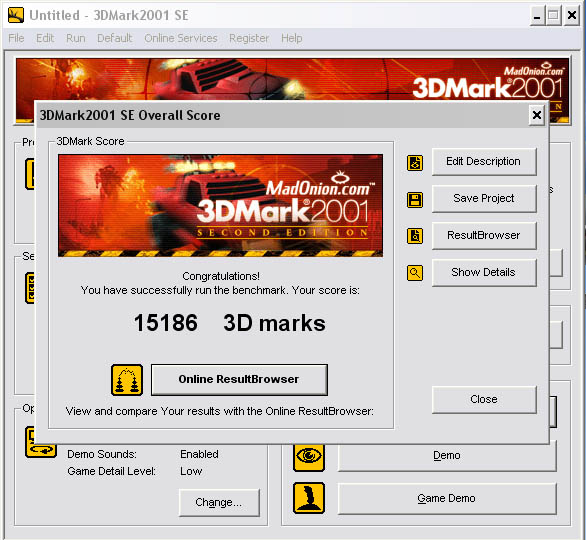Screen dimensions: 586x540
Task: Open the Register menu
Action: coord(249,38)
